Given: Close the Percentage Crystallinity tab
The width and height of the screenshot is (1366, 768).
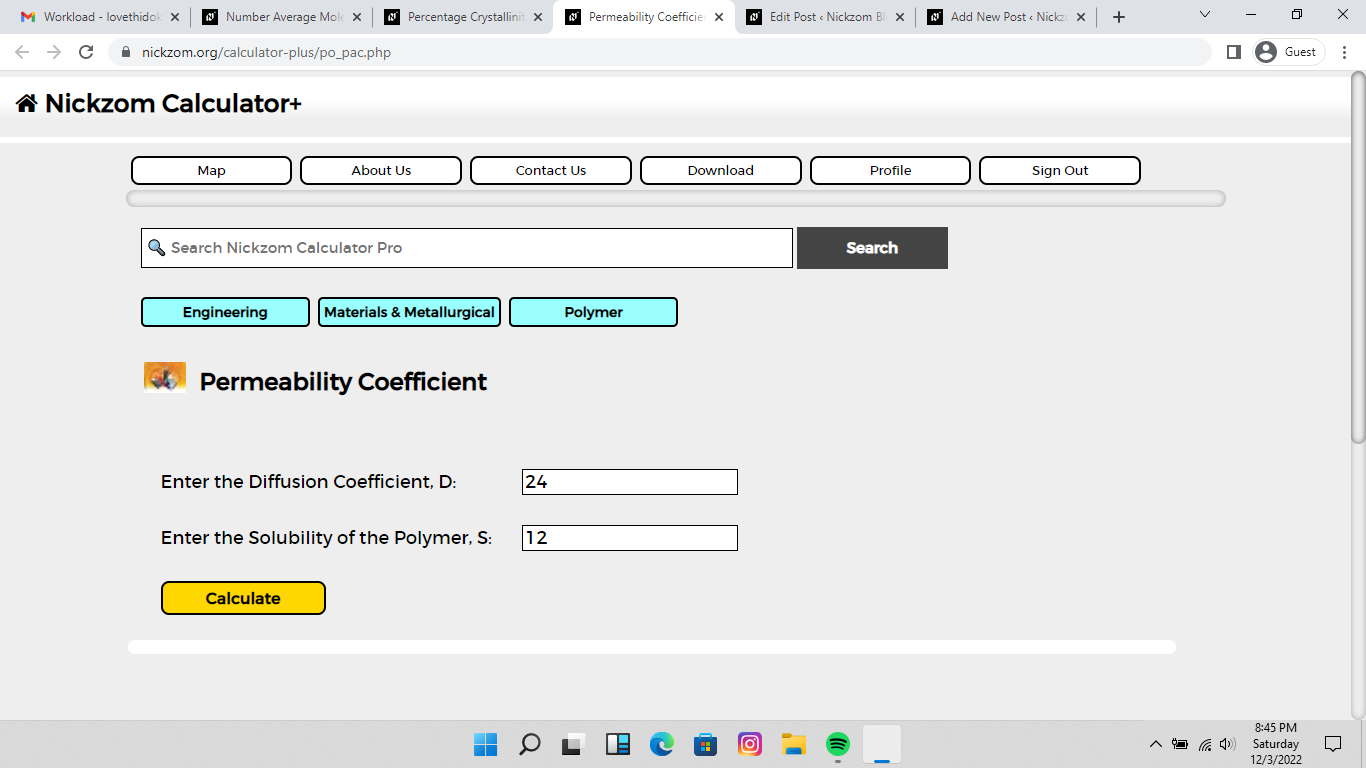Looking at the screenshot, I should click(538, 17).
